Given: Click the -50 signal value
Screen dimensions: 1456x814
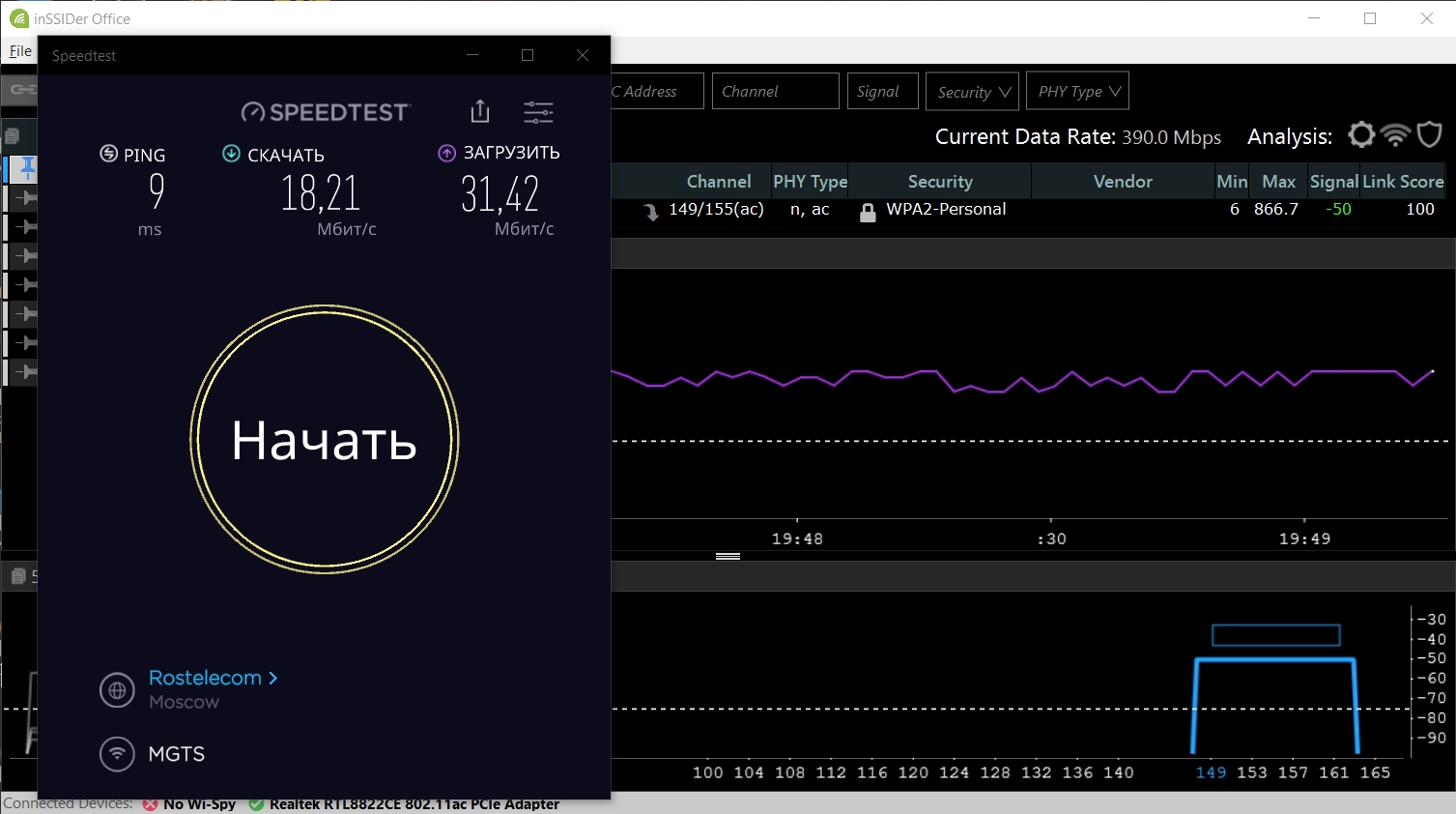Looking at the screenshot, I should [1338, 209].
